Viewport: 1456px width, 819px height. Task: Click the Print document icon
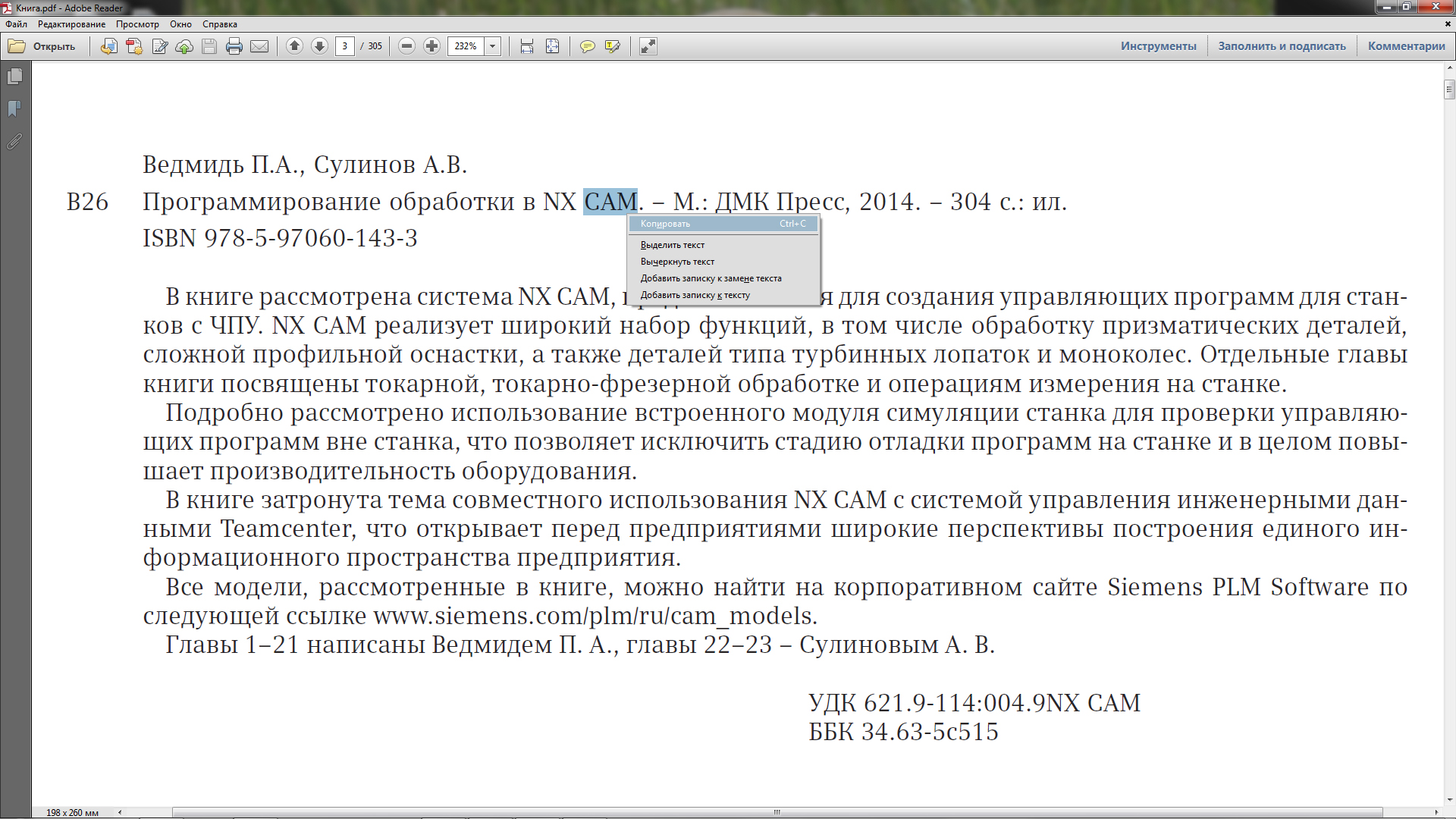234,46
